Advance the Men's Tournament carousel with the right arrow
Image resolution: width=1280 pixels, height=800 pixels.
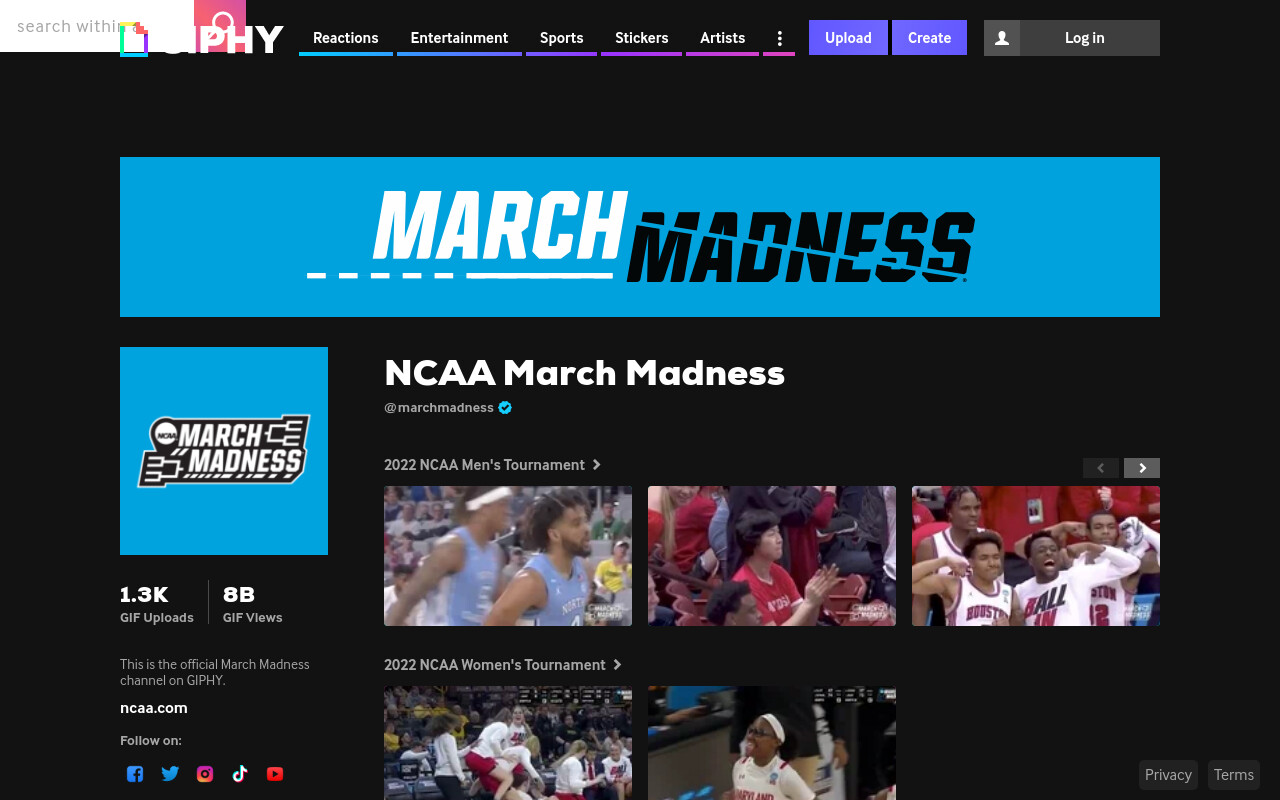[x=1142, y=468]
